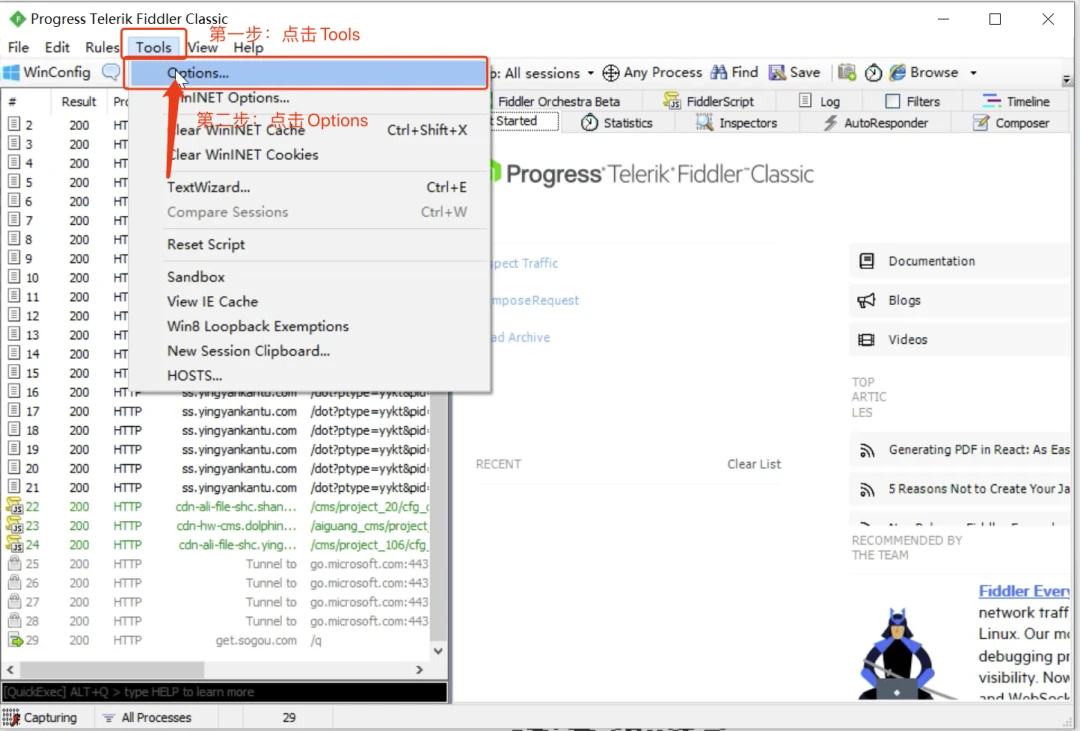Select WinINET Options... menu entry

[x=308, y=98]
